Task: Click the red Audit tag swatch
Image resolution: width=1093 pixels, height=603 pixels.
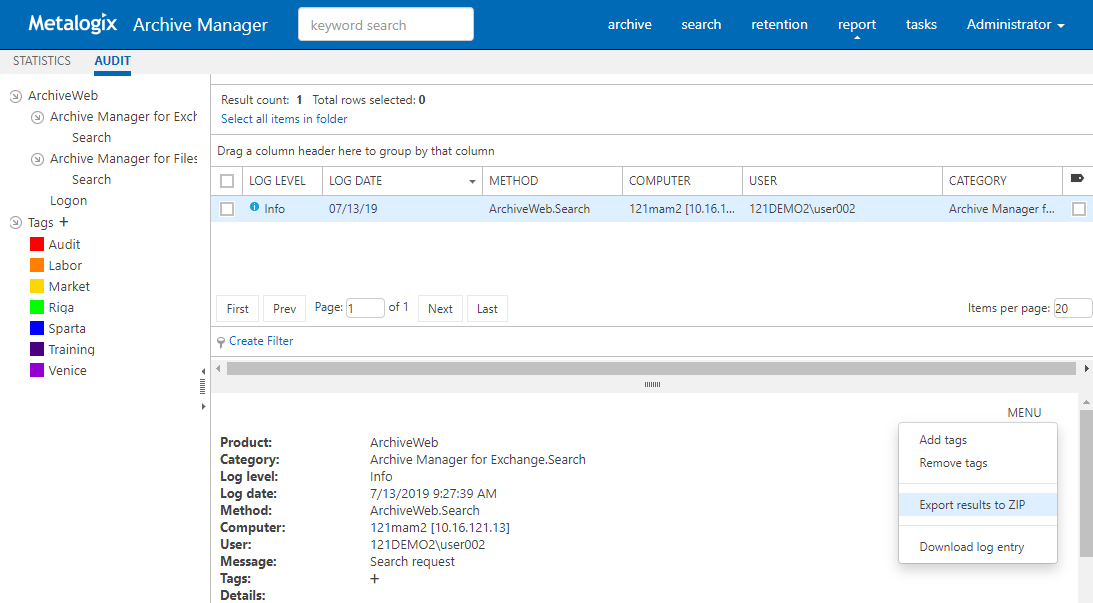Action: click(x=37, y=244)
